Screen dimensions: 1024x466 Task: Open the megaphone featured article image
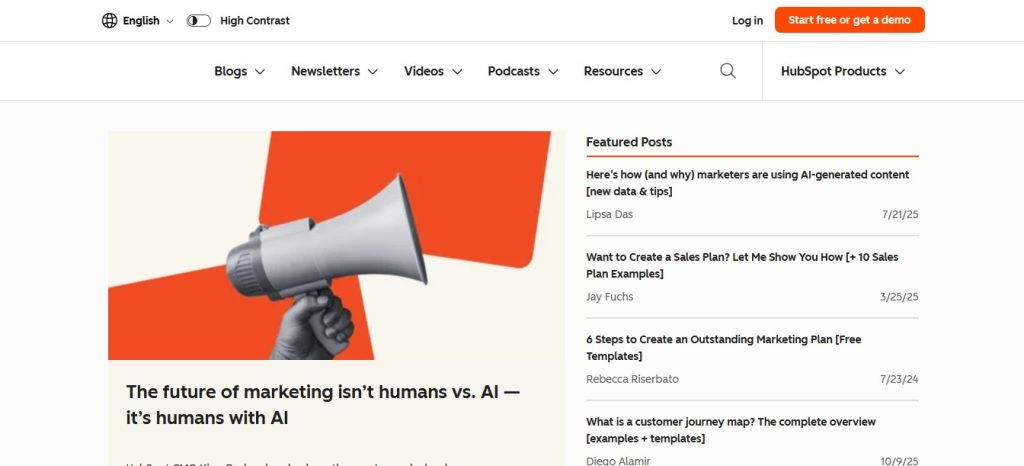[x=330, y=245]
